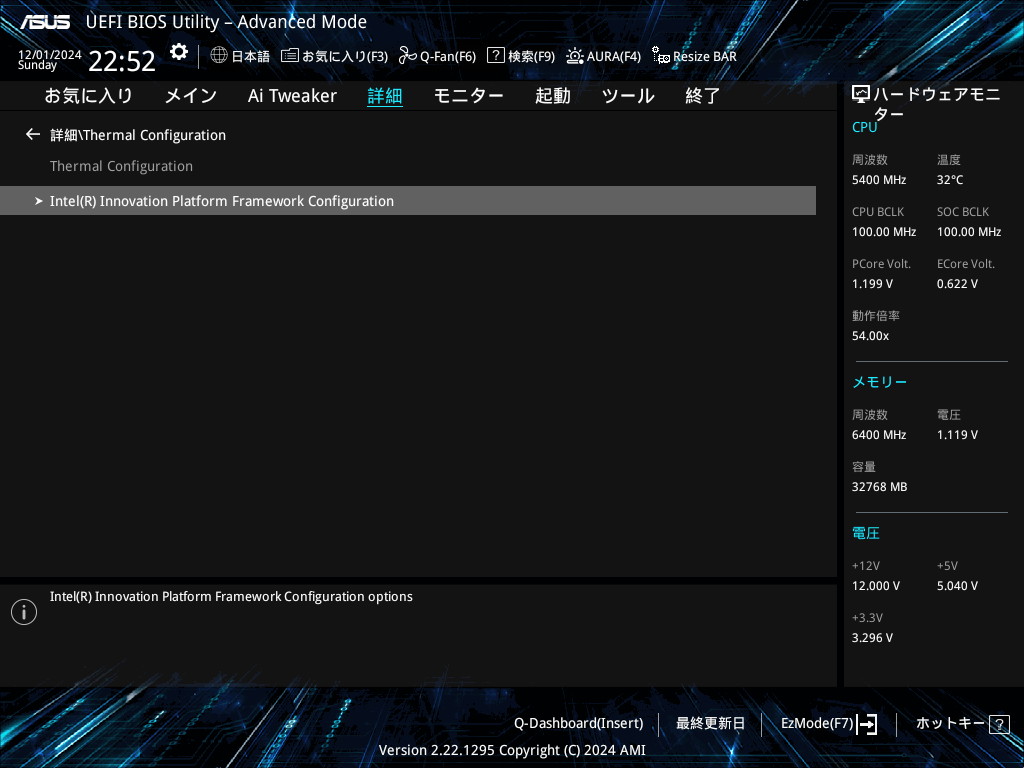Open the ツール tab
Screen dimensions: 1024x768
[x=628, y=96]
